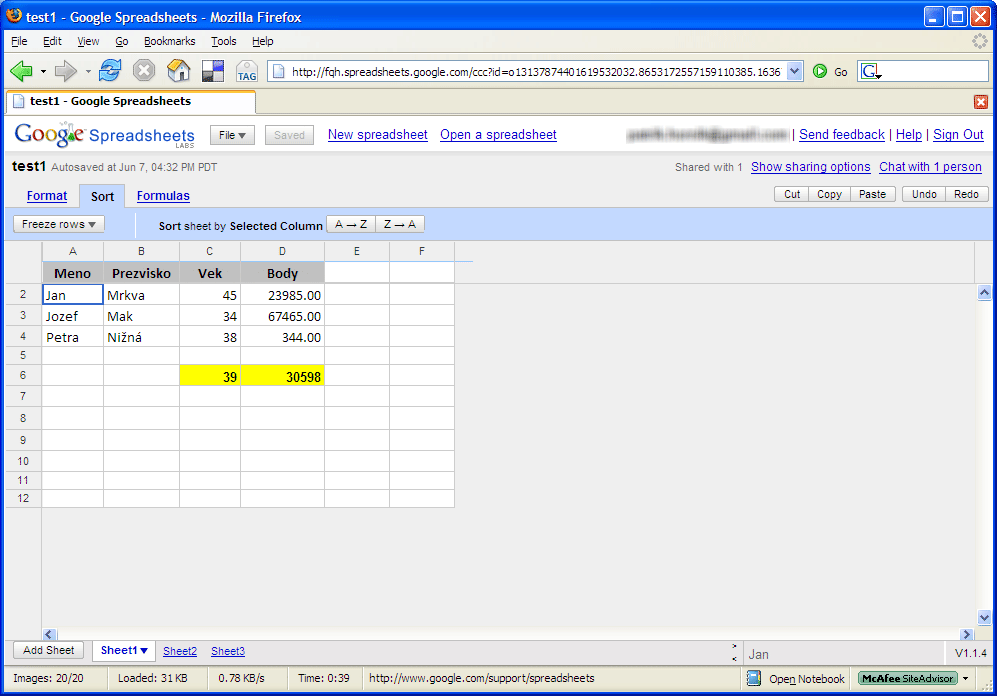The height and width of the screenshot is (696, 997).
Task: Click the Add Sheet button
Action: tap(48, 650)
